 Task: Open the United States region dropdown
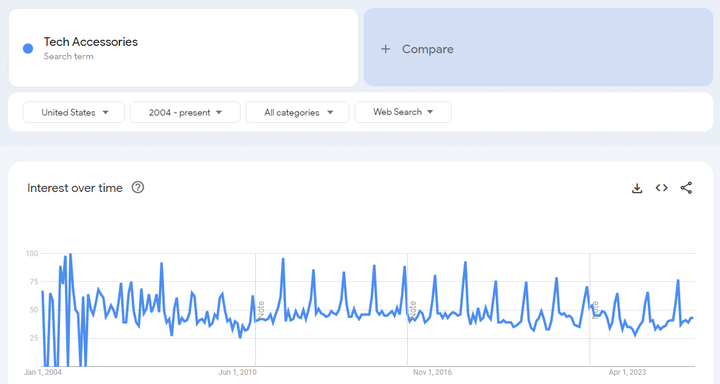coord(73,112)
